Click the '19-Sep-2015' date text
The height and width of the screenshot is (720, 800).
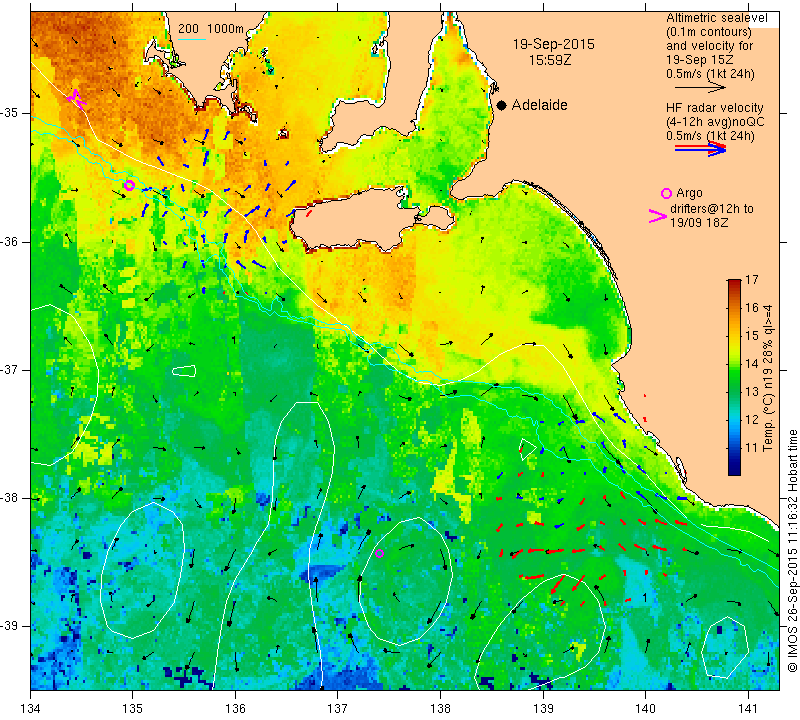[x=554, y=44]
